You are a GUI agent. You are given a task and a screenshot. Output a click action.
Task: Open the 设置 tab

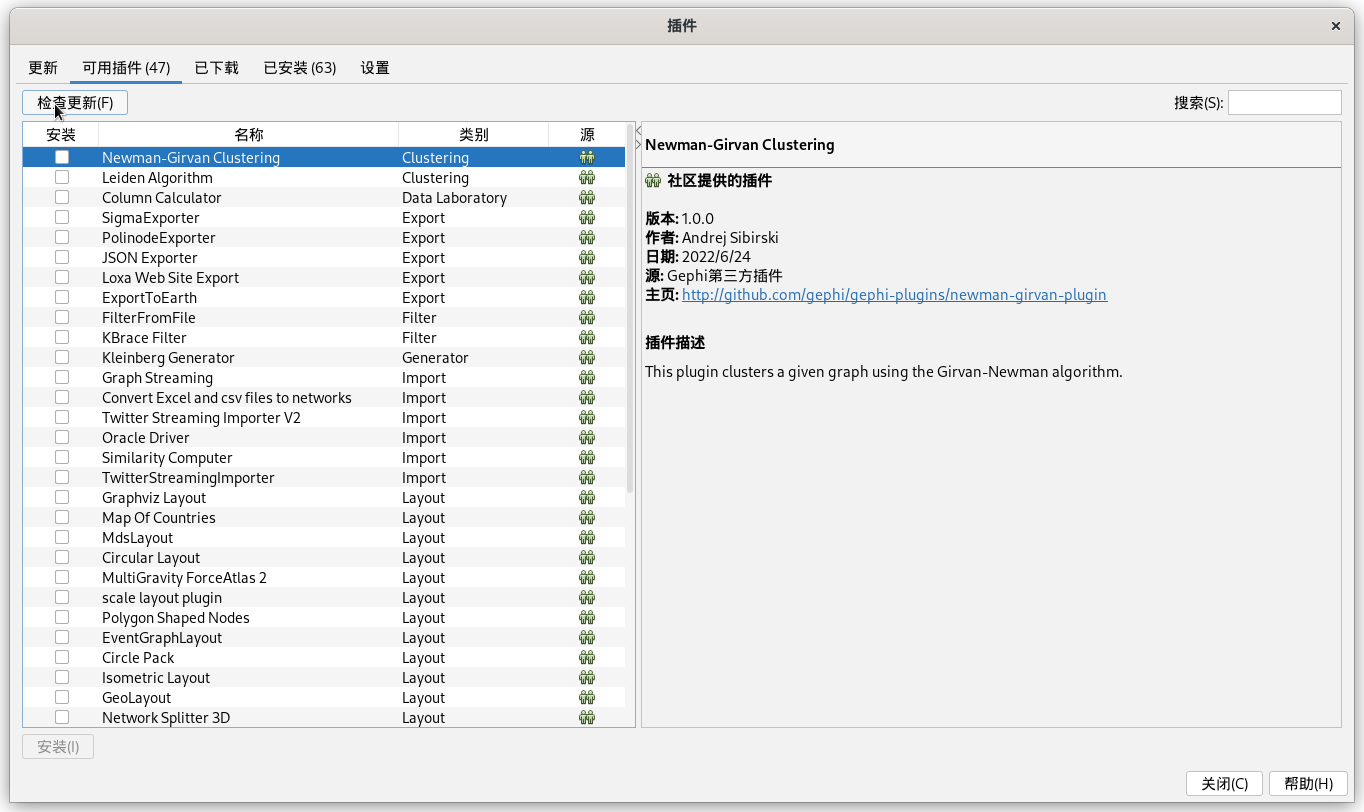pos(375,68)
